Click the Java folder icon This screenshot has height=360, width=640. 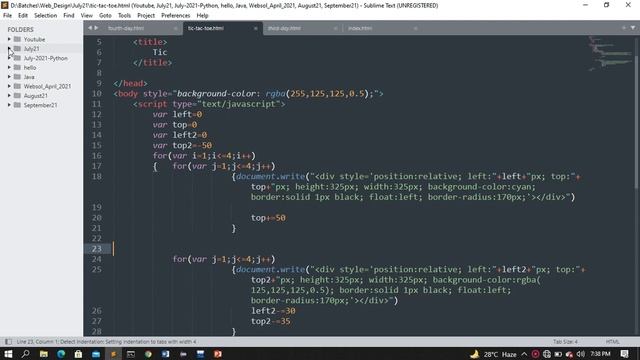point(17,77)
